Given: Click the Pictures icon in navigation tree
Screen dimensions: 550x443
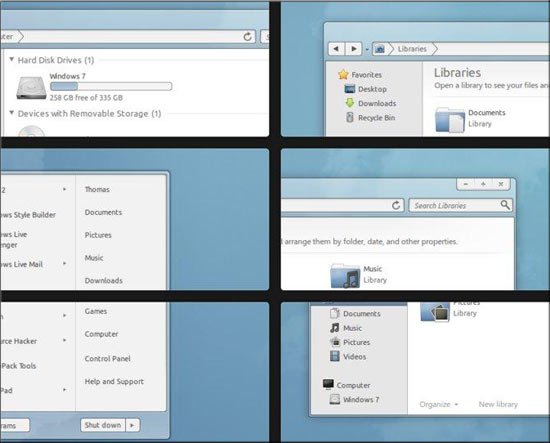Looking at the screenshot, I should (335, 342).
